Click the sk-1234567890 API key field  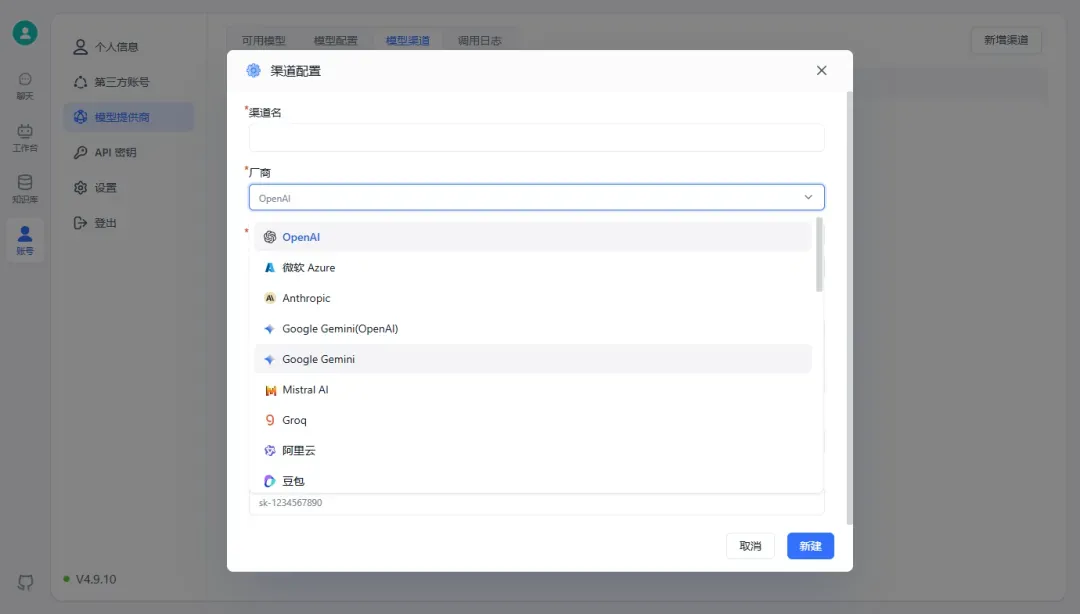(x=537, y=503)
